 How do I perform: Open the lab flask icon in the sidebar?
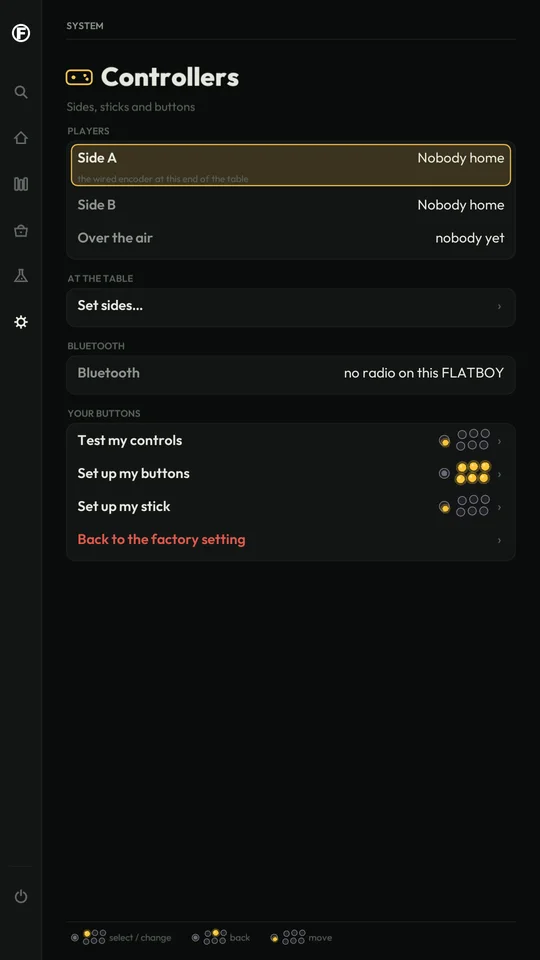21,276
